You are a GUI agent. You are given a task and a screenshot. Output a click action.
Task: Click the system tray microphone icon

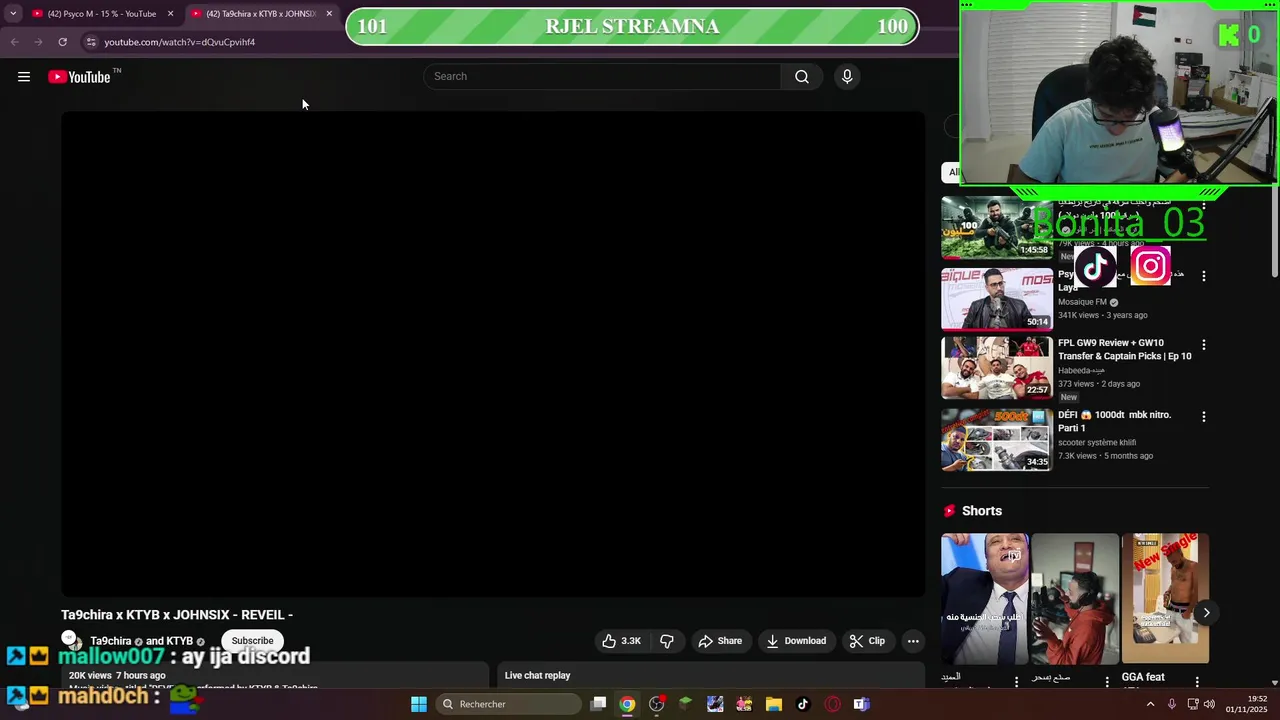pos(1172,704)
